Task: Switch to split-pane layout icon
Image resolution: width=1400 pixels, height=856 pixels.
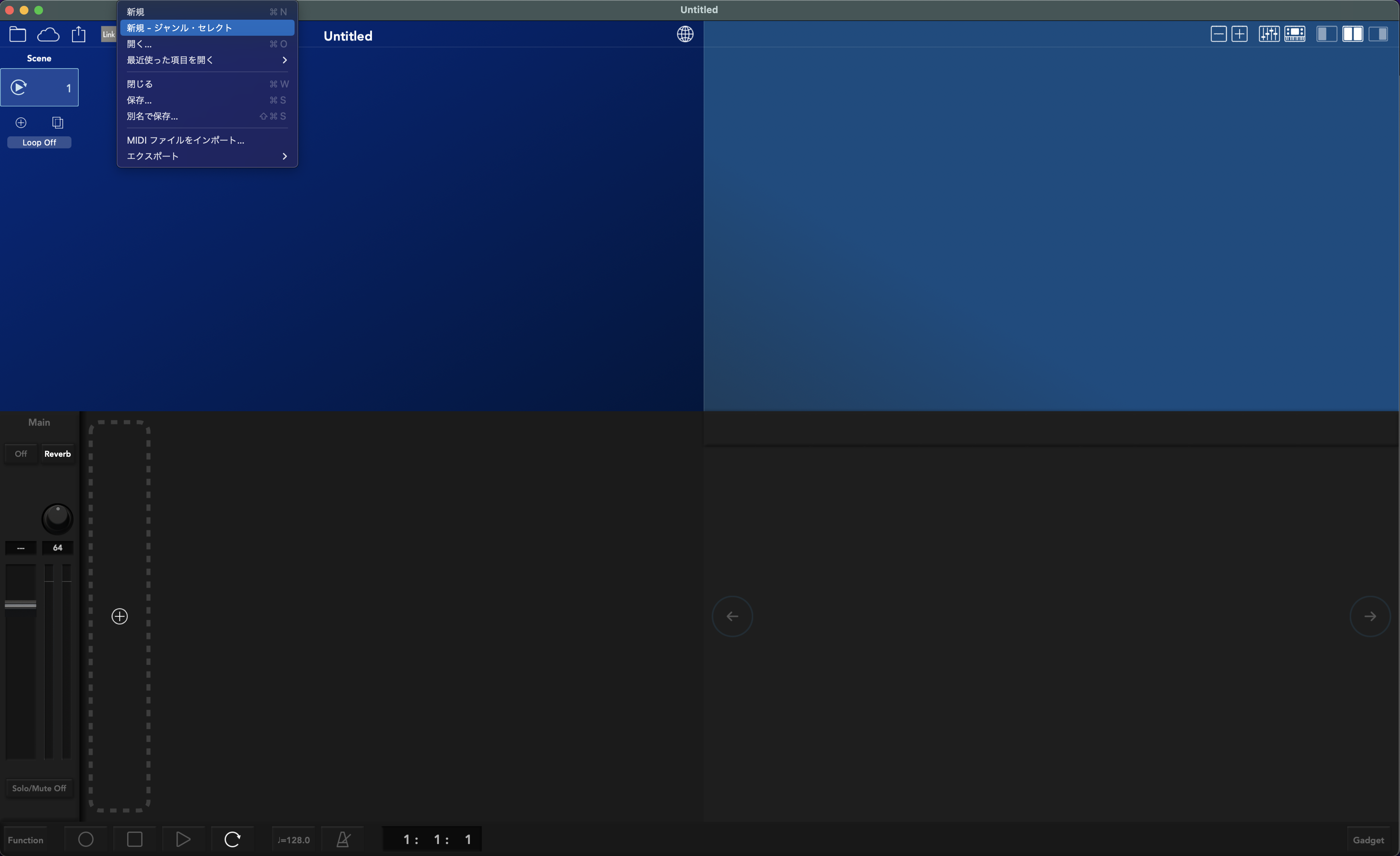Action: point(1352,34)
